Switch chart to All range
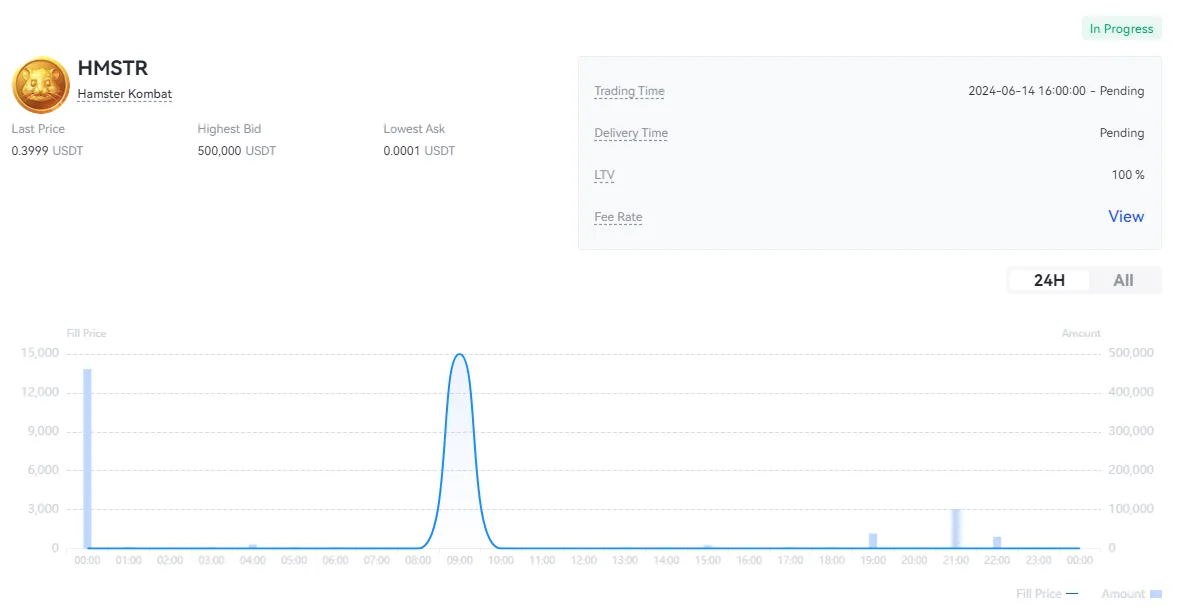This screenshot has width=1178, height=614. coord(1123,280)
